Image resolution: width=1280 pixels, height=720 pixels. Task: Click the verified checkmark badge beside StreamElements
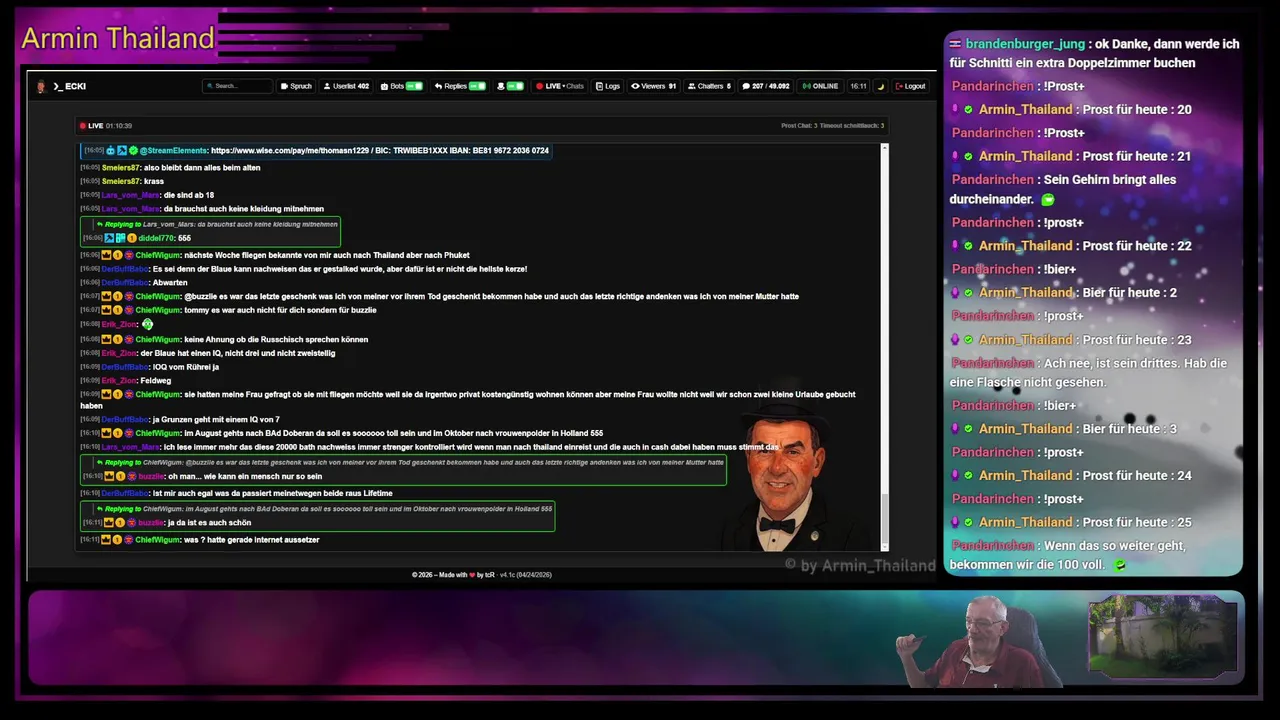pyautogui.click(x=133, y=150)
